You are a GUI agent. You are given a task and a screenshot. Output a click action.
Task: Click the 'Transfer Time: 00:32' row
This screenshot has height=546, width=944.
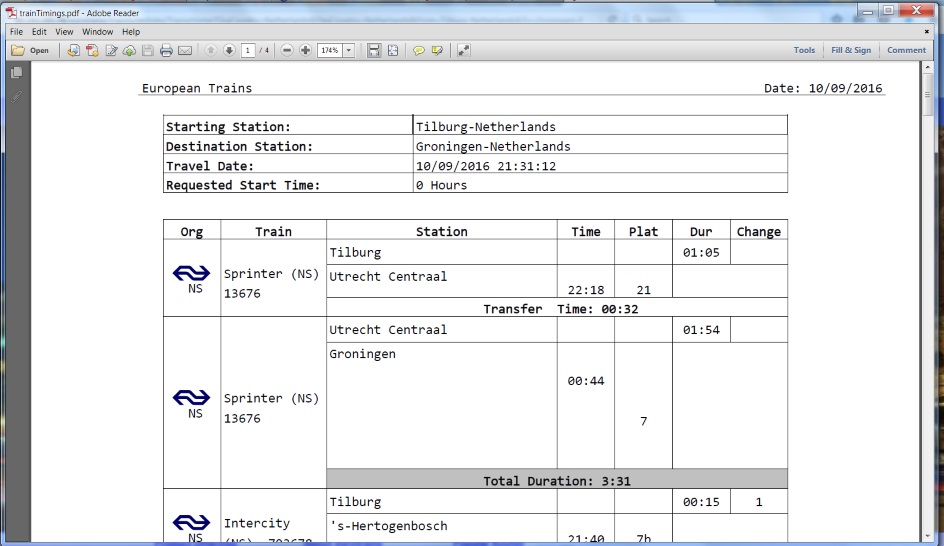(x=557, y=309)
